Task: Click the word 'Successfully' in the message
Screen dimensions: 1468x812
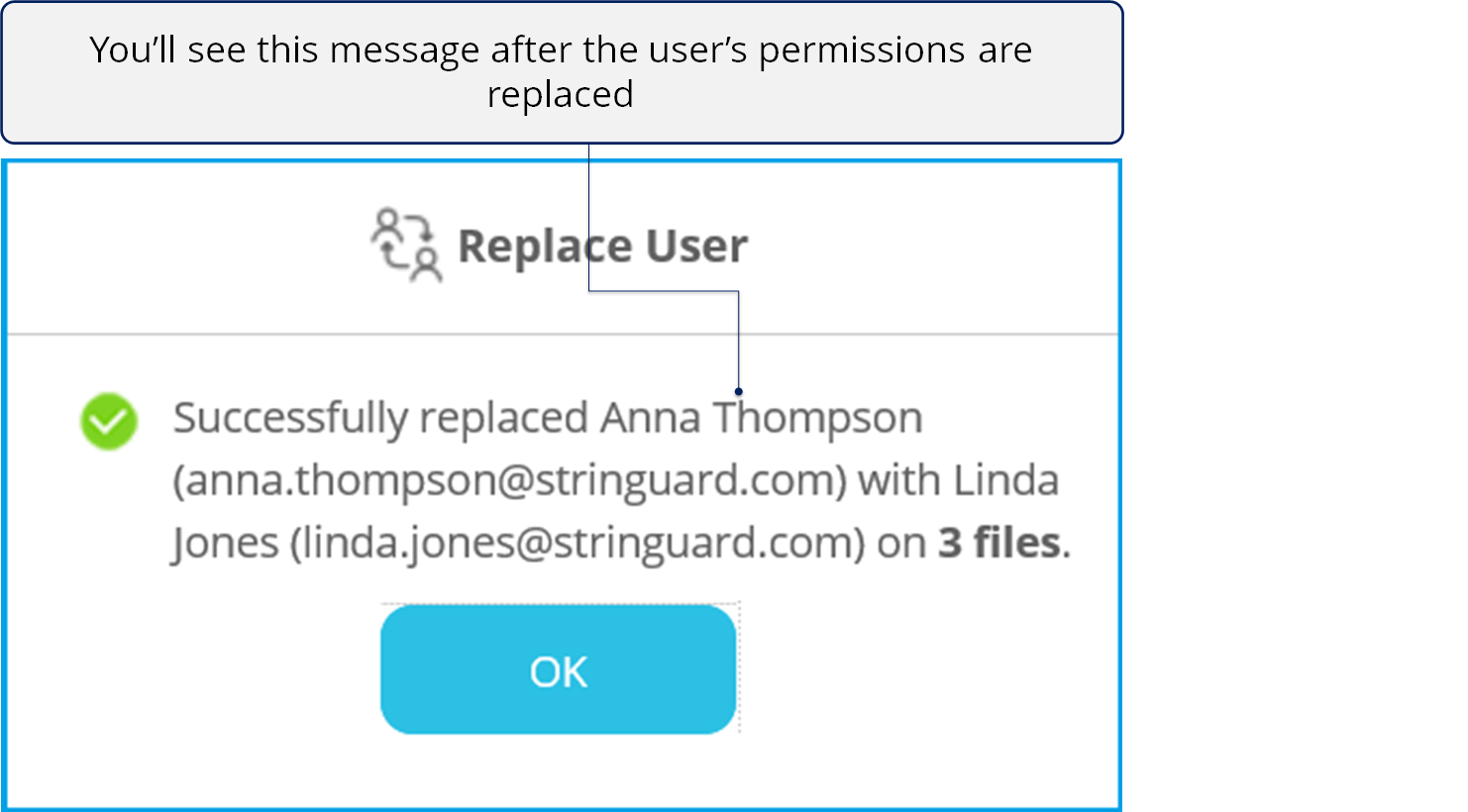Action: [290, 418]
